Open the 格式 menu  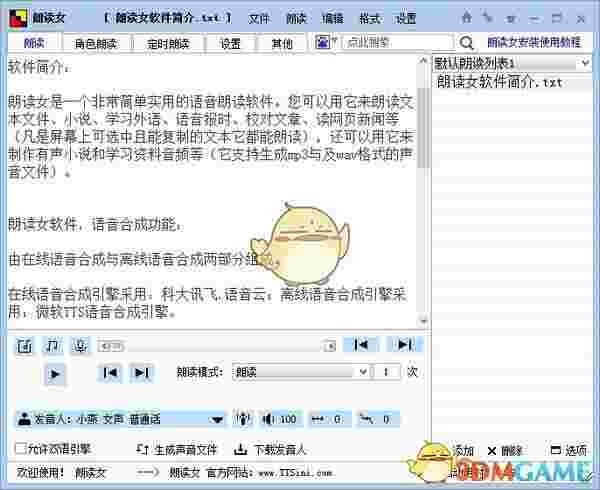(369, 18)
